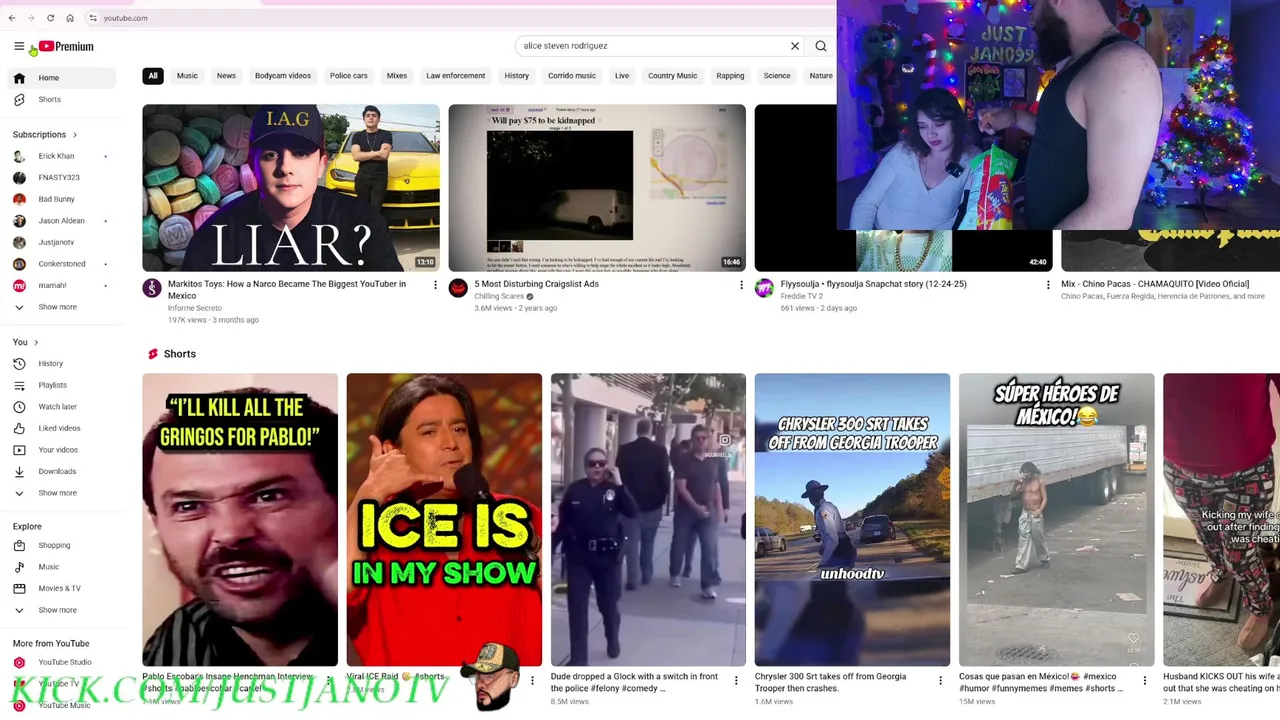Click the YouTube Premium logo
Image resolution: width=1280 pixels, height=720 pixels.
point(66,46)
